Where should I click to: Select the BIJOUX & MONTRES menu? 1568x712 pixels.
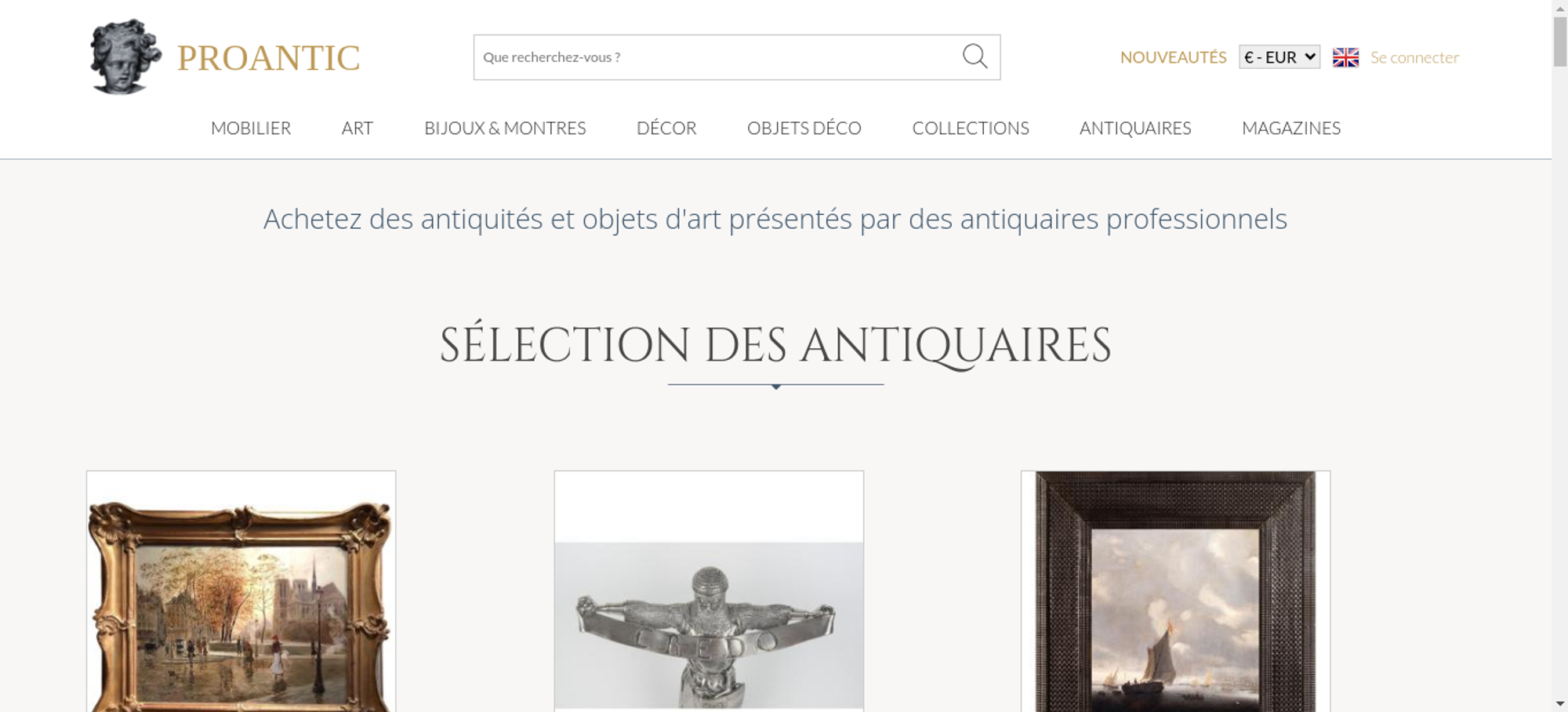(505, 128)
